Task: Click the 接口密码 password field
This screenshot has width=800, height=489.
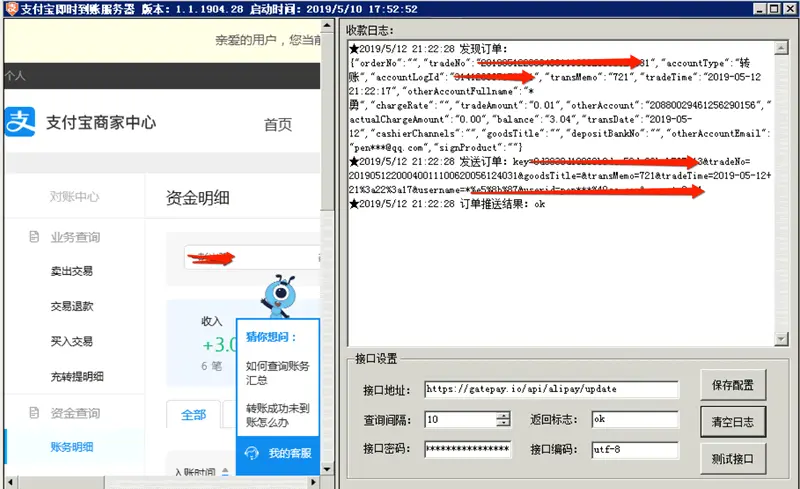Action: coord(468,449)
